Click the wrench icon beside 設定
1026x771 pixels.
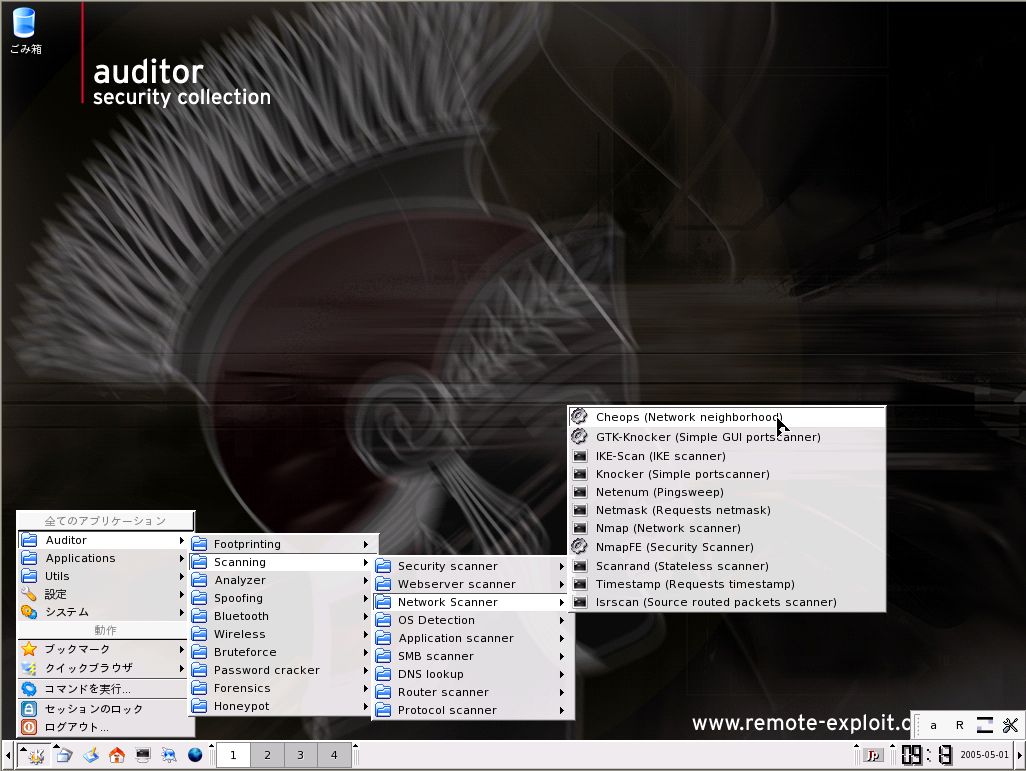[x=29, y=594]
